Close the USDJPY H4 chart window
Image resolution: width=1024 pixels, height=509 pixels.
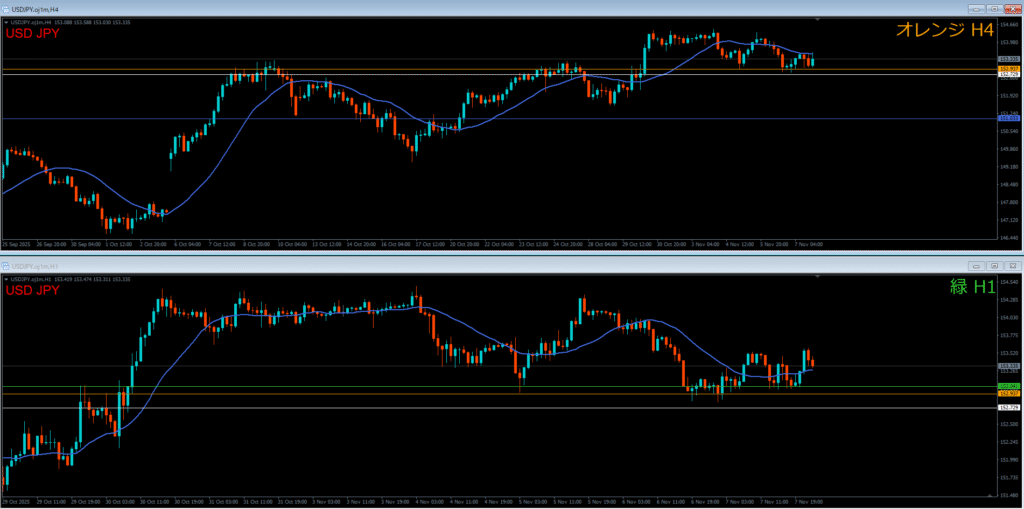(1011, 8)
